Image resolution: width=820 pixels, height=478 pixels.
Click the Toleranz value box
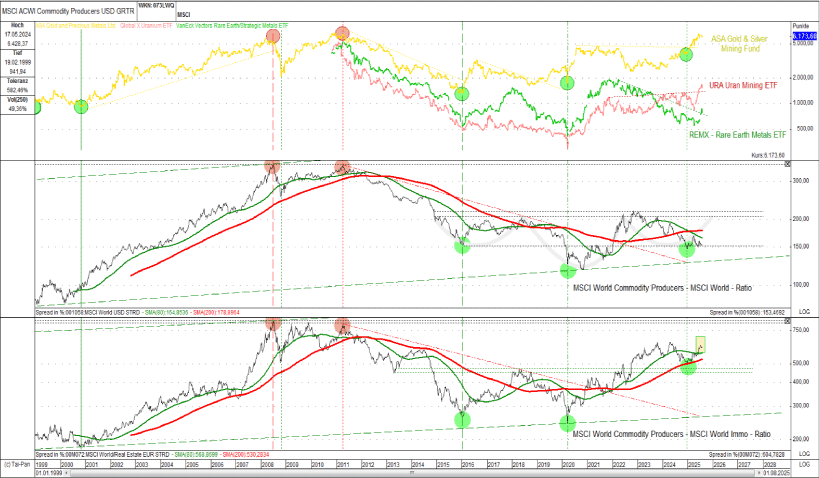click(17, 91)
